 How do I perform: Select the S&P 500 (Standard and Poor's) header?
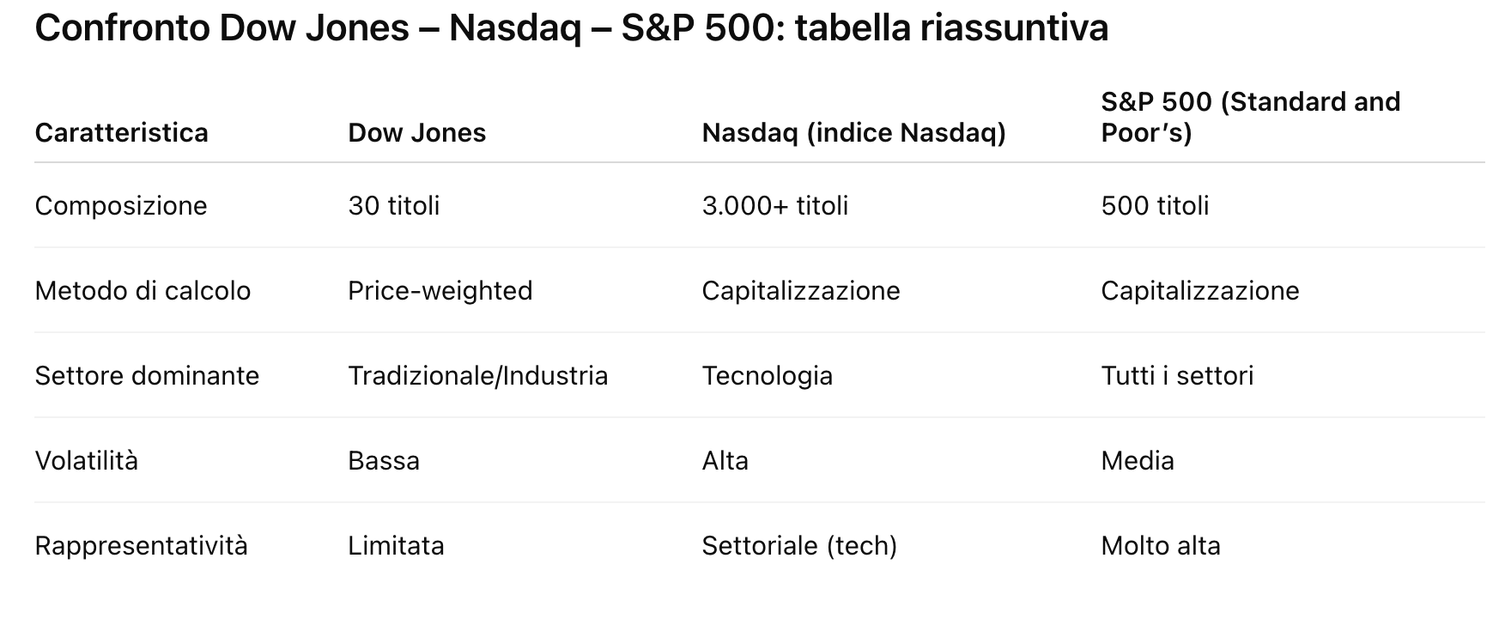coord(1250,117)
